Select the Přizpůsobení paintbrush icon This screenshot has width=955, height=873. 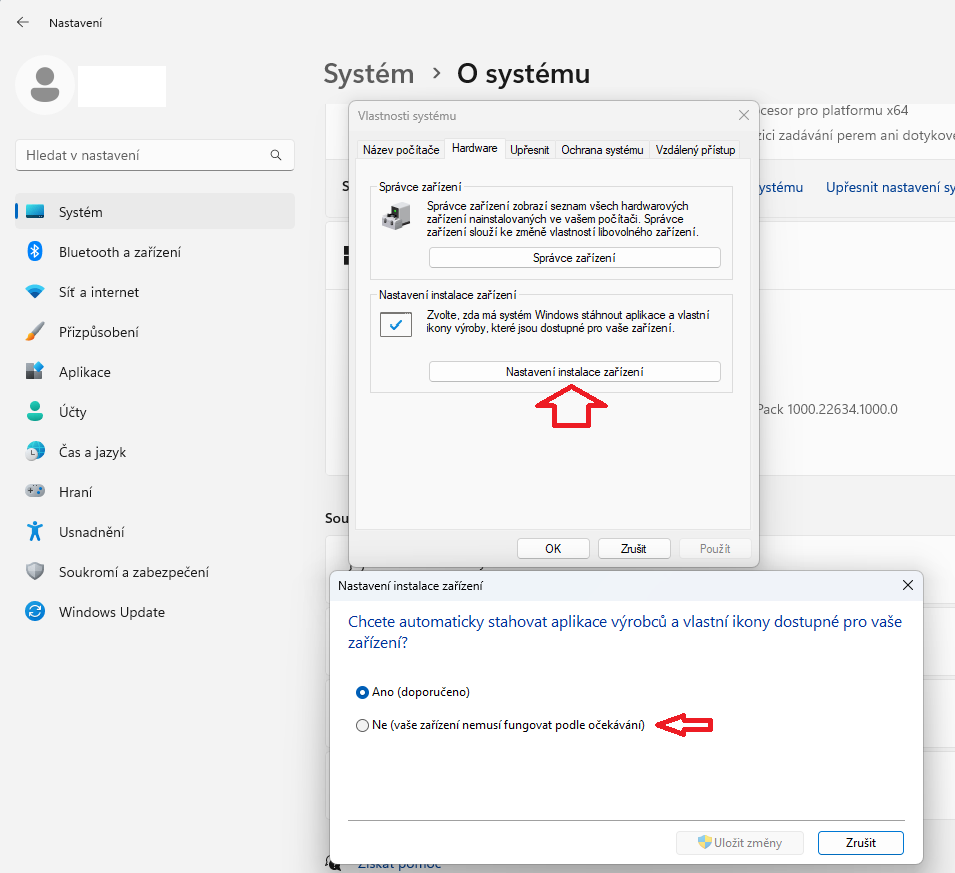click(x=35, y=332)
